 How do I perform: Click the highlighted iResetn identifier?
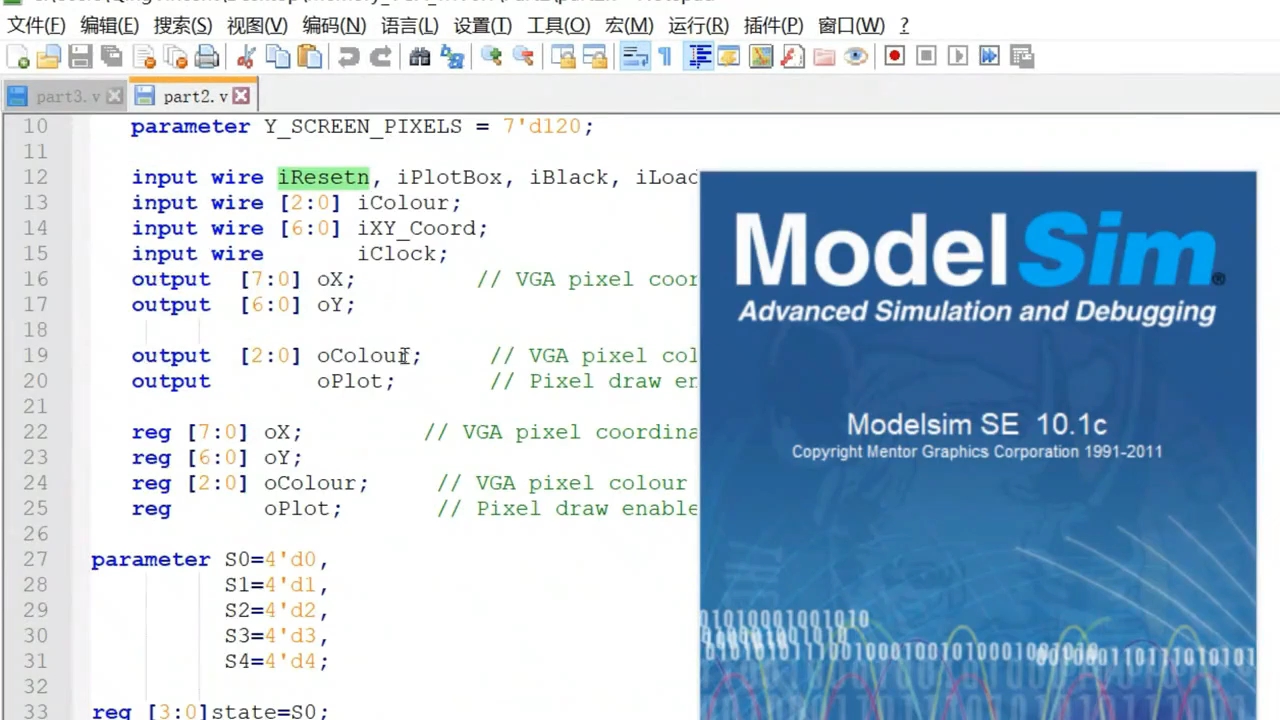pyautogui.click(x=323, y=177)
